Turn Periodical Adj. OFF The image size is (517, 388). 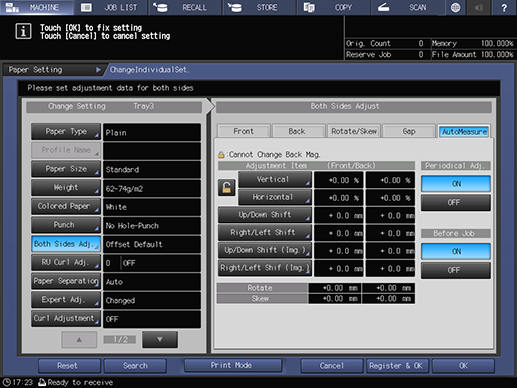pos(456,203)
